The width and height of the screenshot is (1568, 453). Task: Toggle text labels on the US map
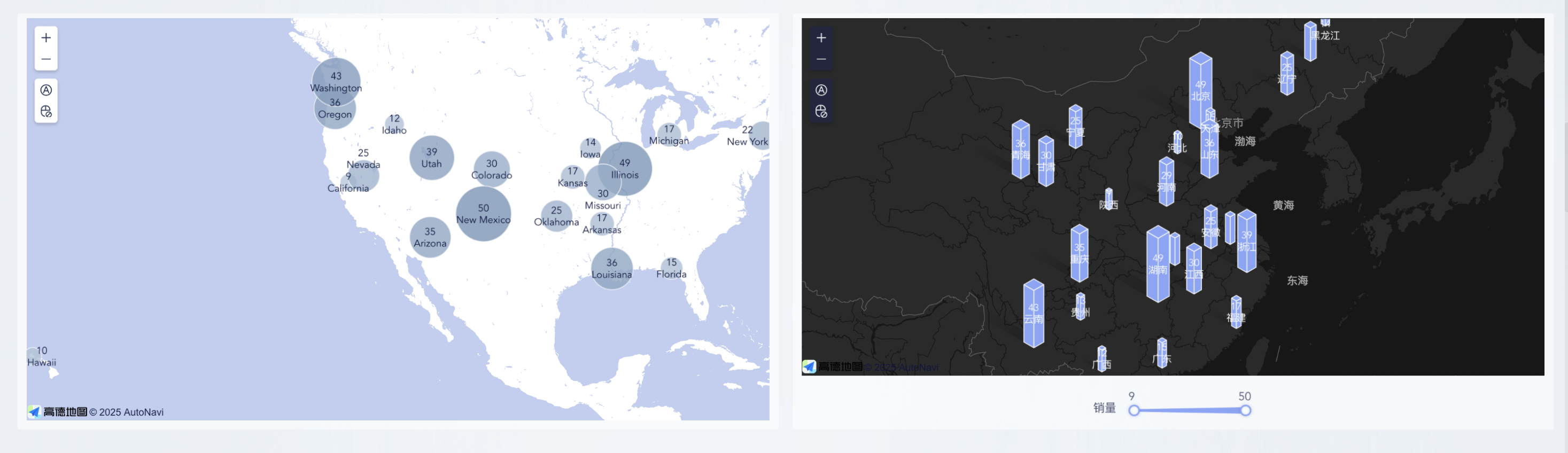tap(45, 90)
